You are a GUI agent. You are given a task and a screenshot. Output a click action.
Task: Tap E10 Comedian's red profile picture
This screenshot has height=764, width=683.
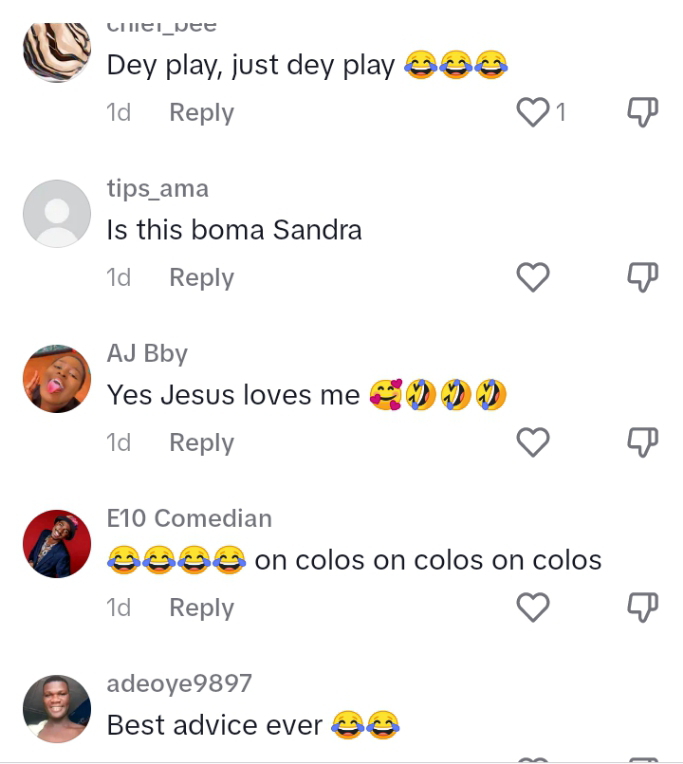57,544
